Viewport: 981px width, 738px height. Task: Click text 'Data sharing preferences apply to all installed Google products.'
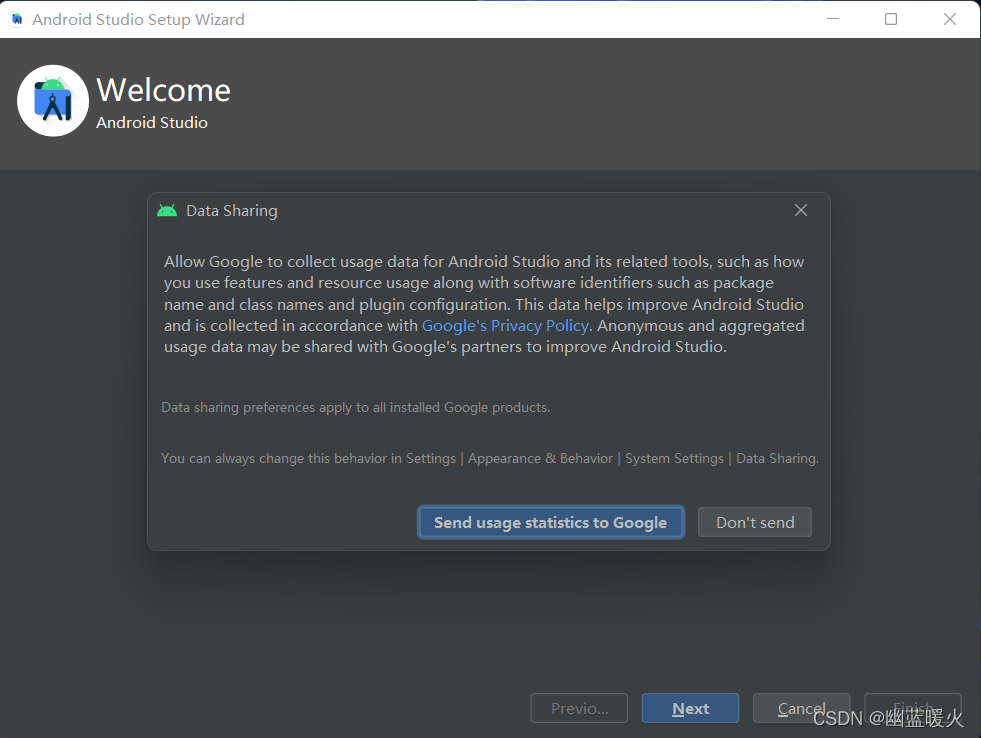[355, 407]
